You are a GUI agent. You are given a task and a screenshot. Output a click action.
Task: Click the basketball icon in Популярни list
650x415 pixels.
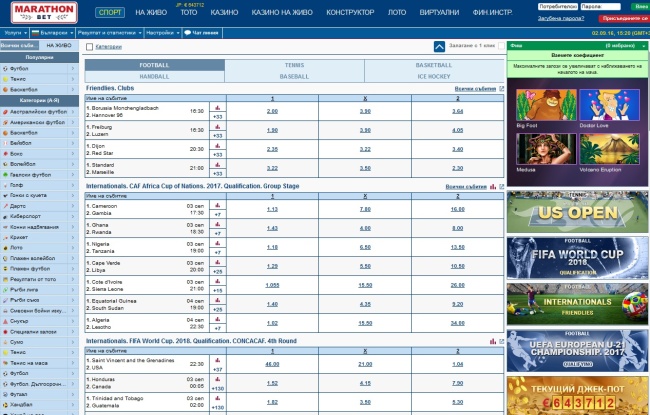coord(5,90)
